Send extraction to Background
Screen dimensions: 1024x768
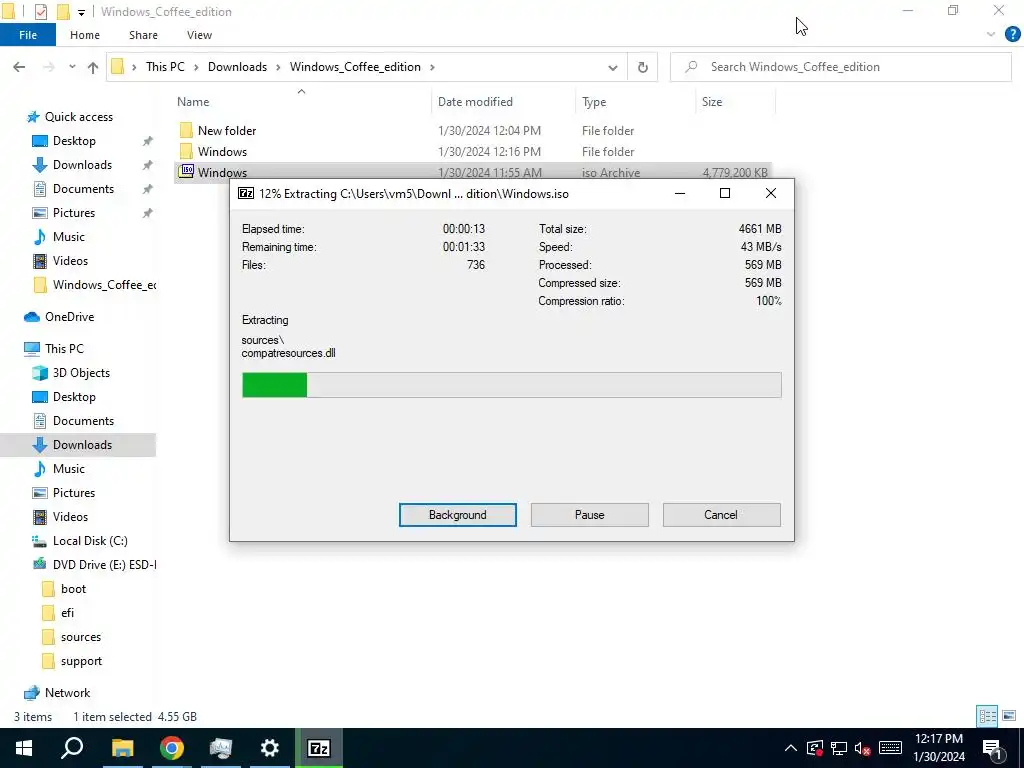point(458,515)
